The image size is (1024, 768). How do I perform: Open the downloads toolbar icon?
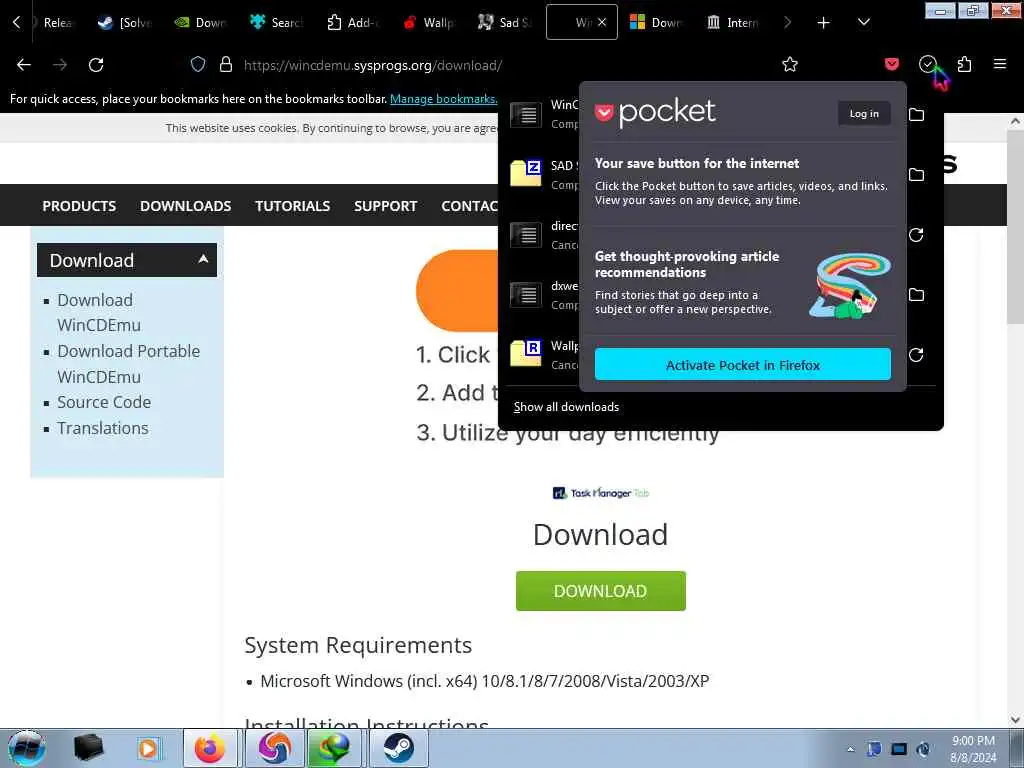click(x=927, y=64)
